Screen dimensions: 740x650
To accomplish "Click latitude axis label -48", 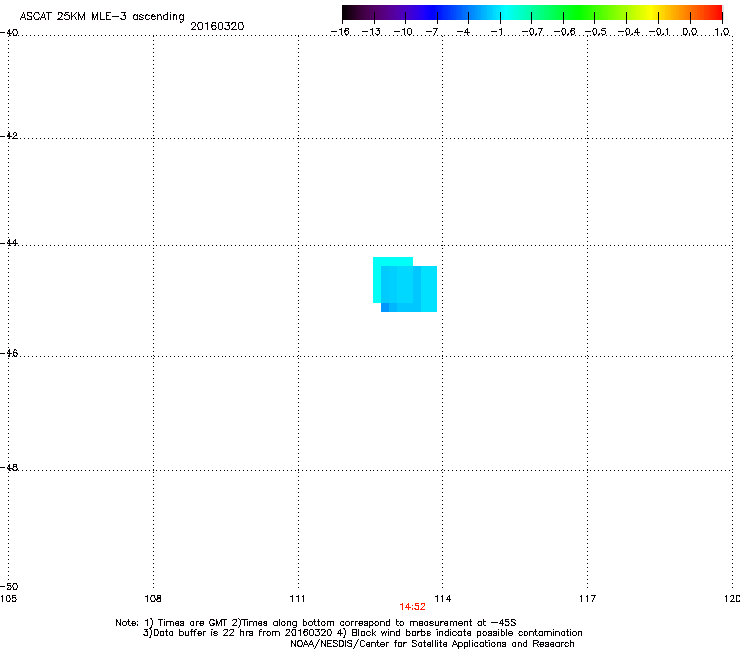I will [9, 467].
